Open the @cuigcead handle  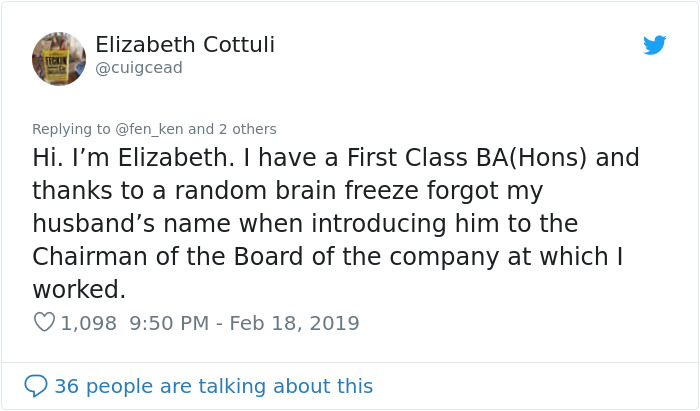[139, 68]
